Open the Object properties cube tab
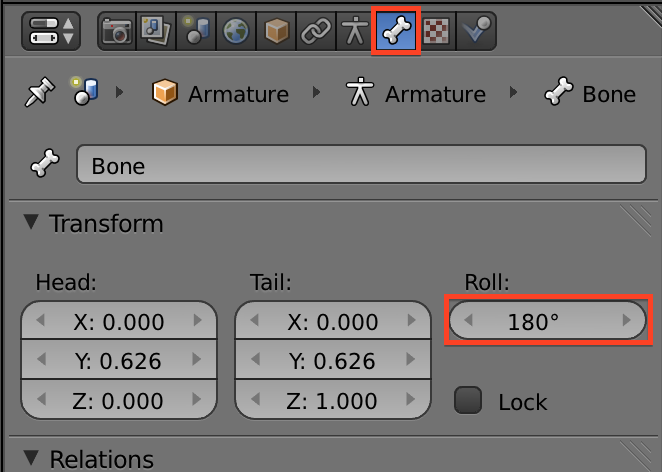 (274, 32)
